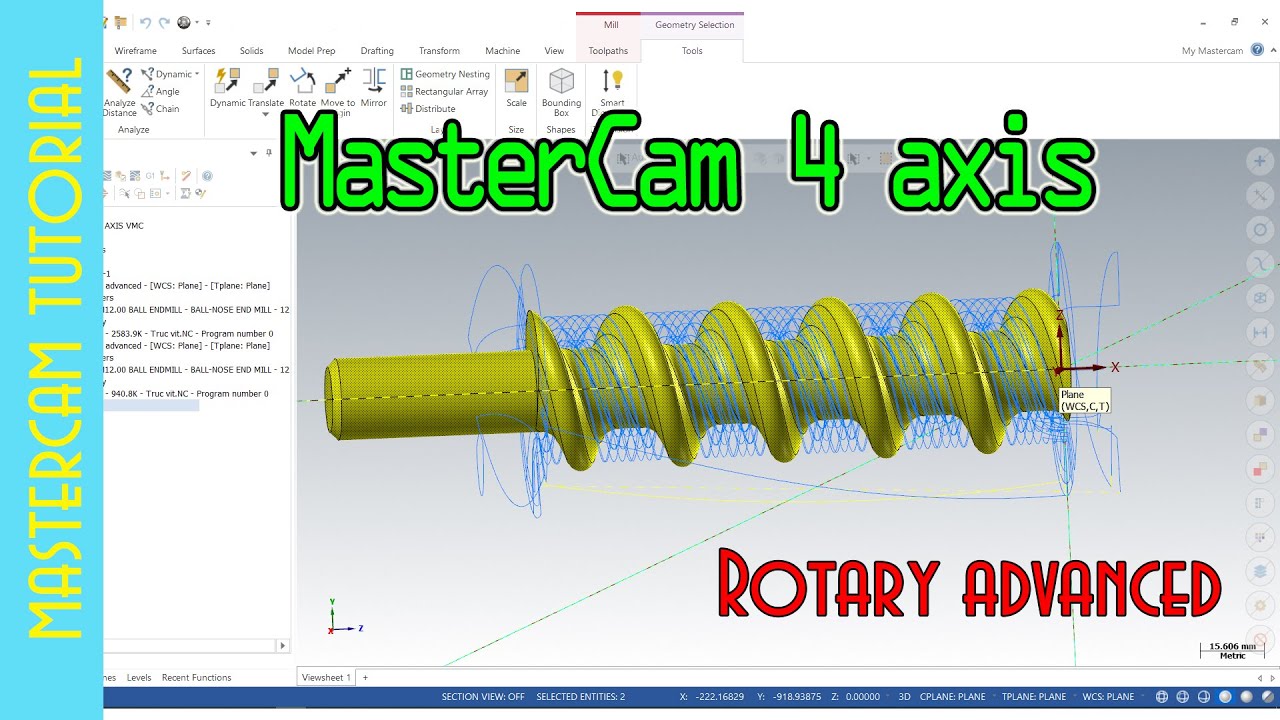Screen dimensions: 1280x720
Task: Open the WCS: PLANE selector
Action: [x=1108, y=697]
